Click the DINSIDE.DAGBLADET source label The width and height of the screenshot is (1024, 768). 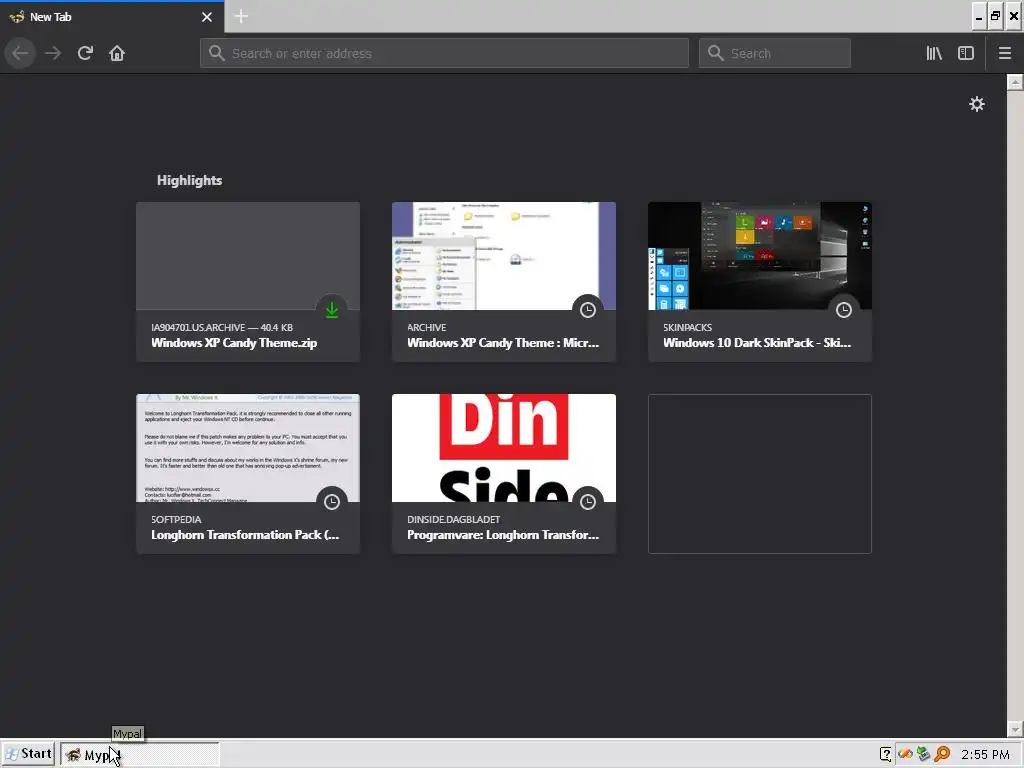click(453, 519)
